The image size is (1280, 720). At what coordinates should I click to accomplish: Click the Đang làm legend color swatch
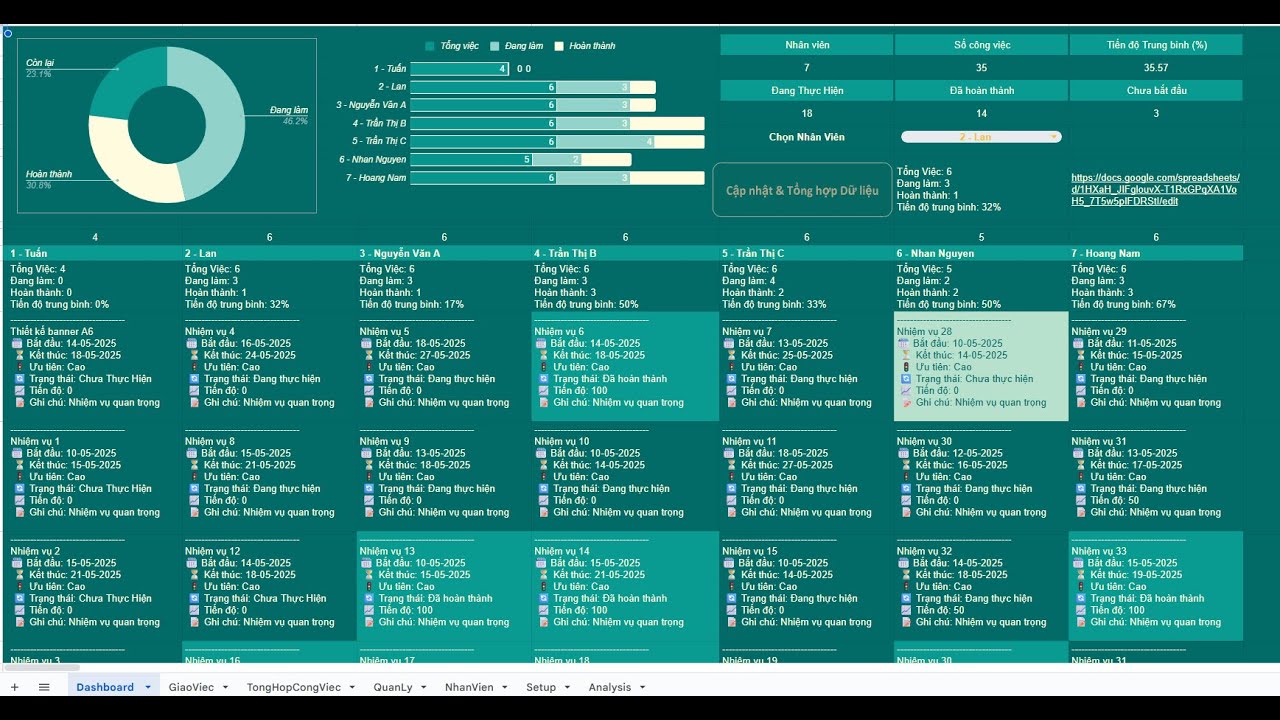pos(495,46)
